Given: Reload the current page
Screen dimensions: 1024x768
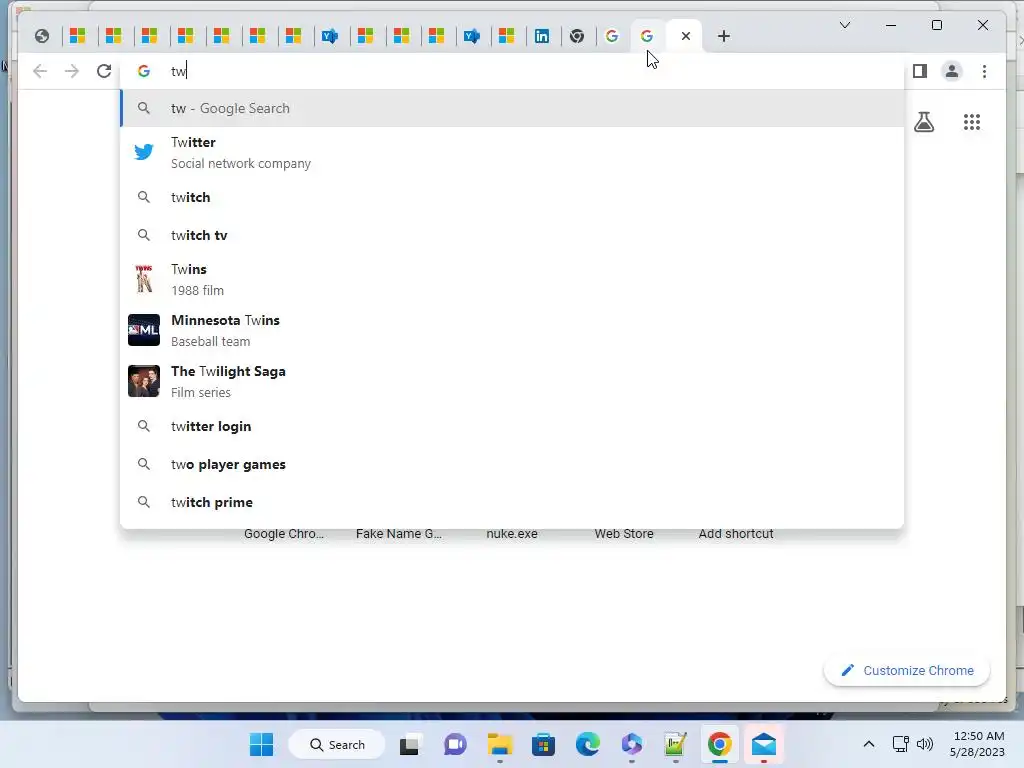Looking at the screenshot, I should (104, 71).
